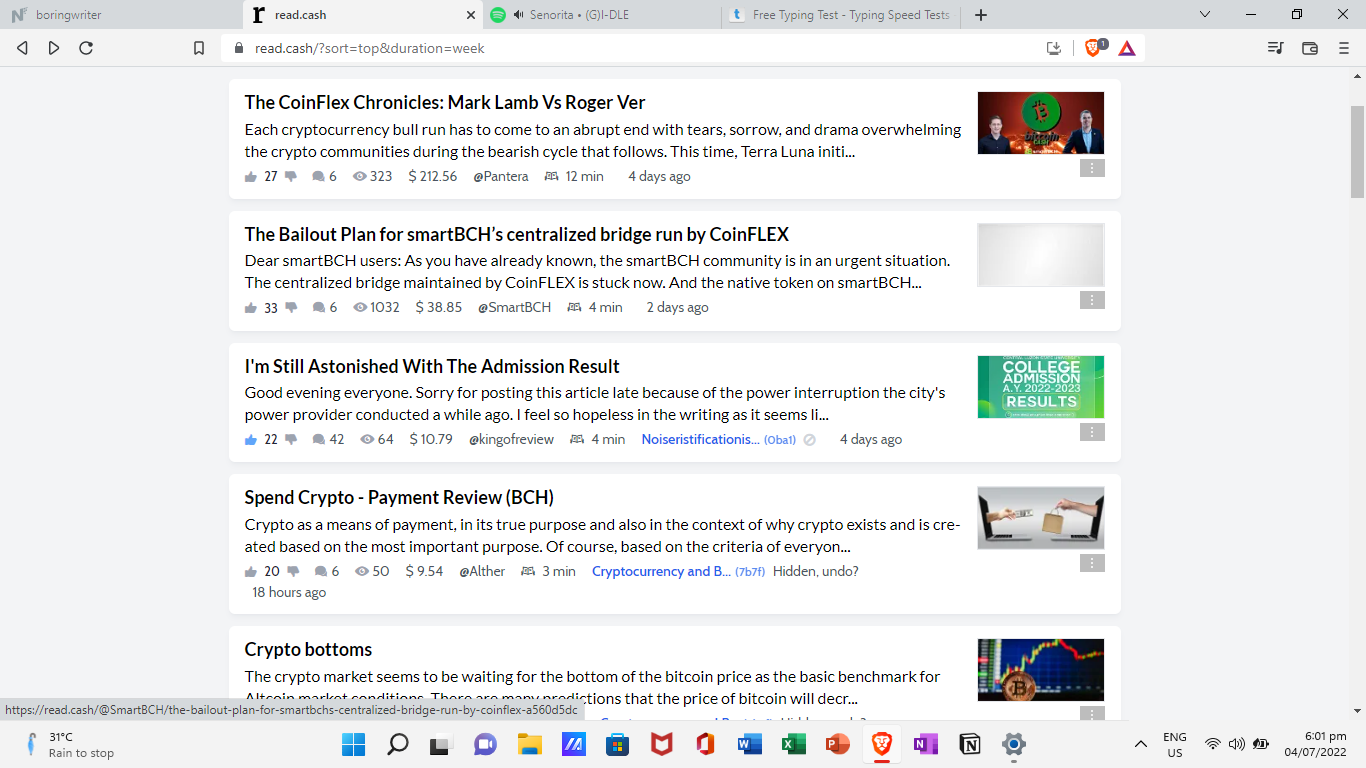Visit the @Pantera author profile
The image size is (1366, 768).
501,177
